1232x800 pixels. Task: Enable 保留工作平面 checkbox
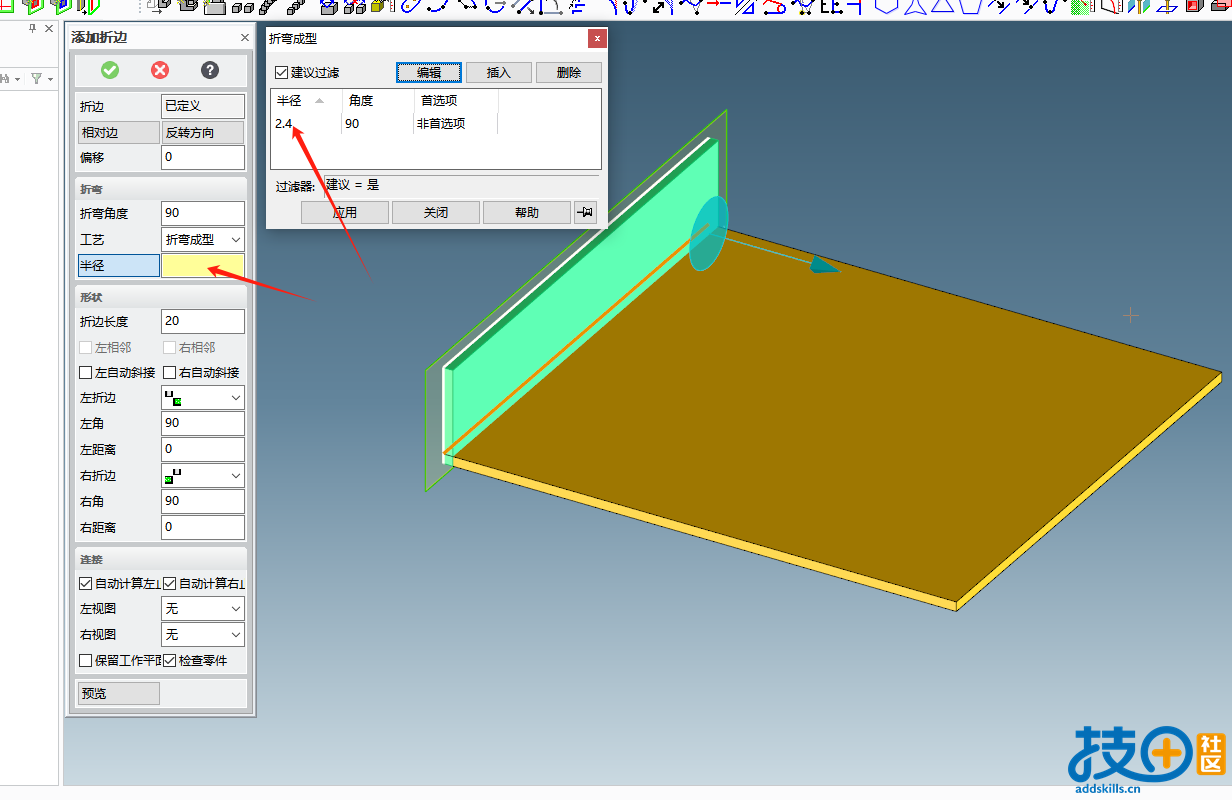[x=86, y=660]
